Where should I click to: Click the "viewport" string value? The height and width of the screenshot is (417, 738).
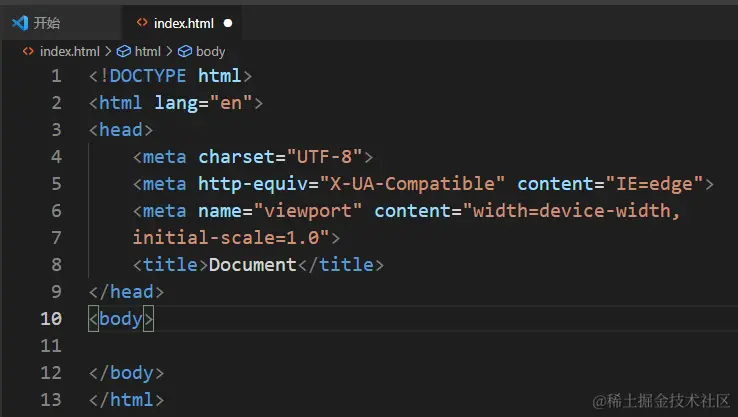pos(308,211)
